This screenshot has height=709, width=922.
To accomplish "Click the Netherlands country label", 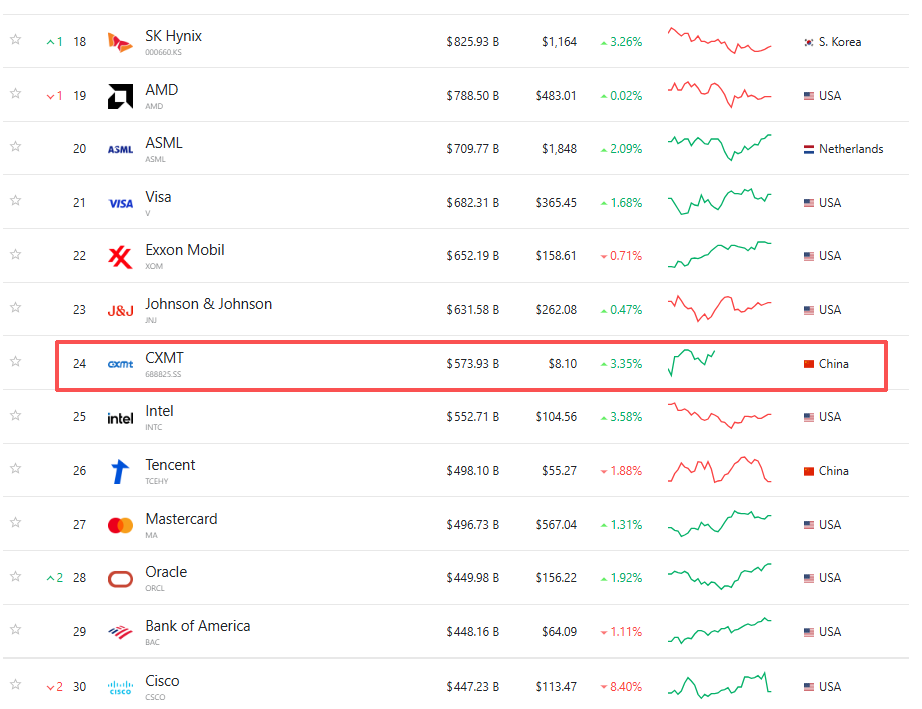I will point(851,149).
